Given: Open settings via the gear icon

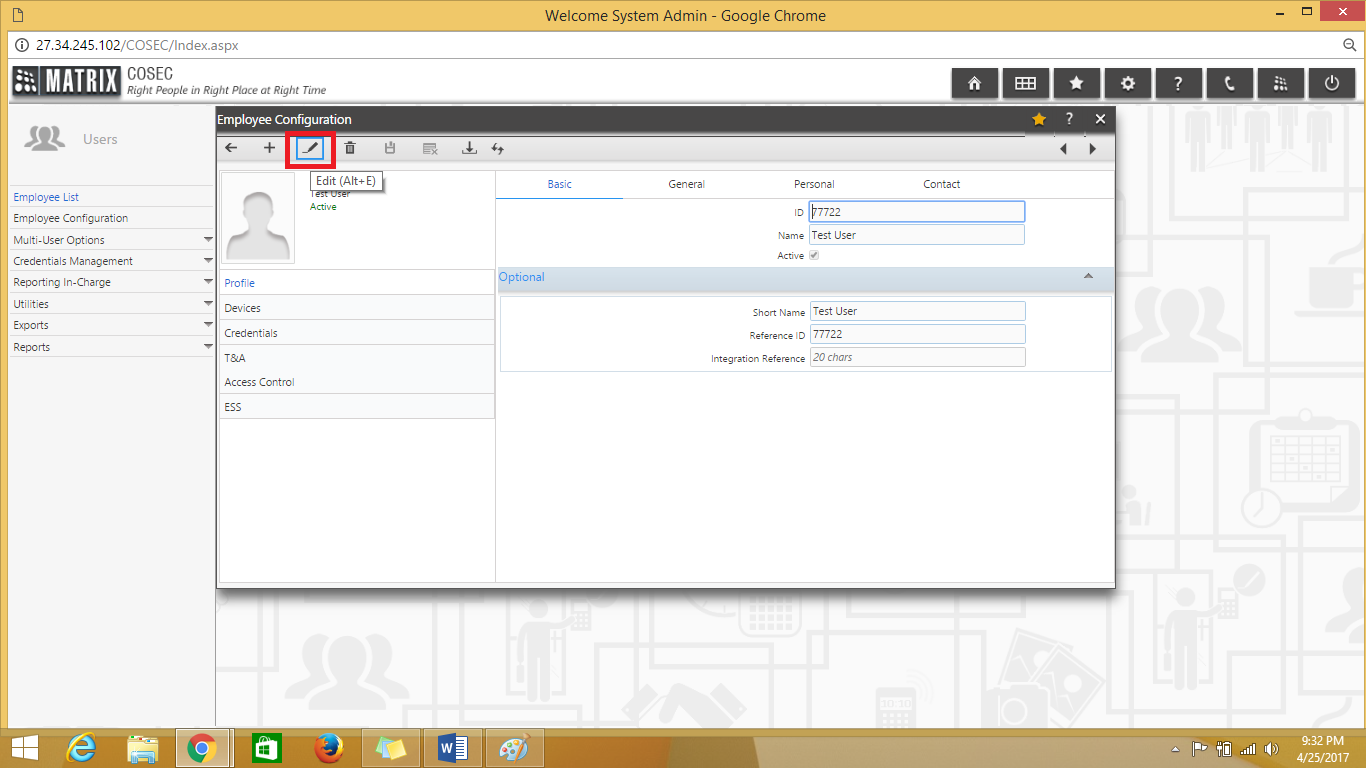Looking at the screenshot, I should (1128, 83).
